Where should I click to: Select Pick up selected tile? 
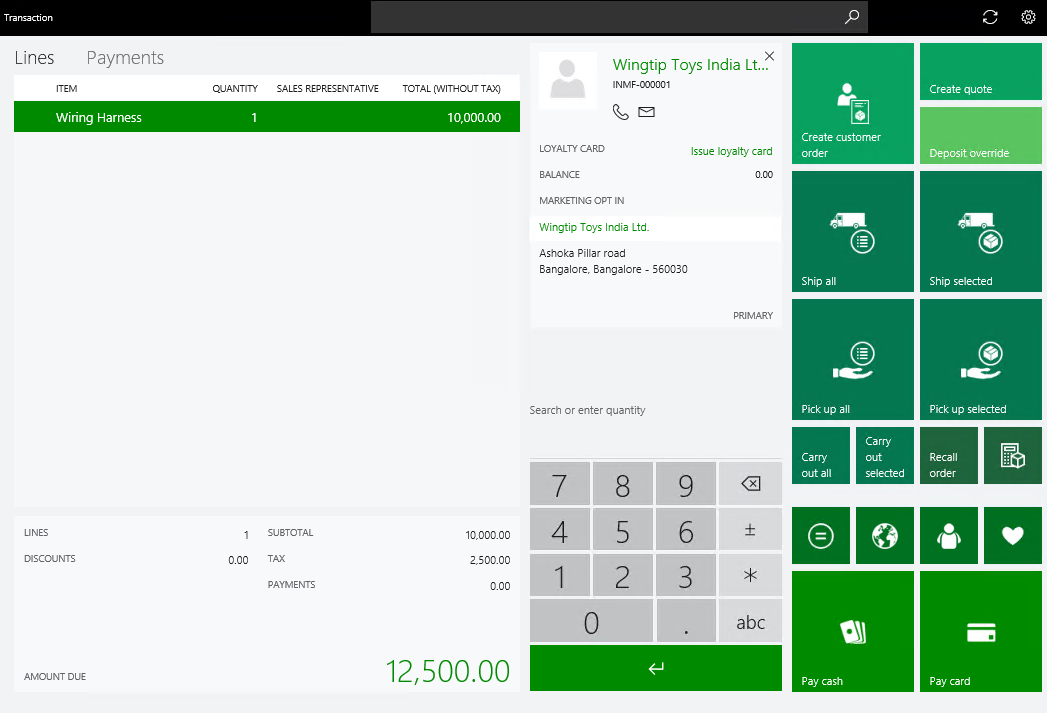tap(980, 359)
